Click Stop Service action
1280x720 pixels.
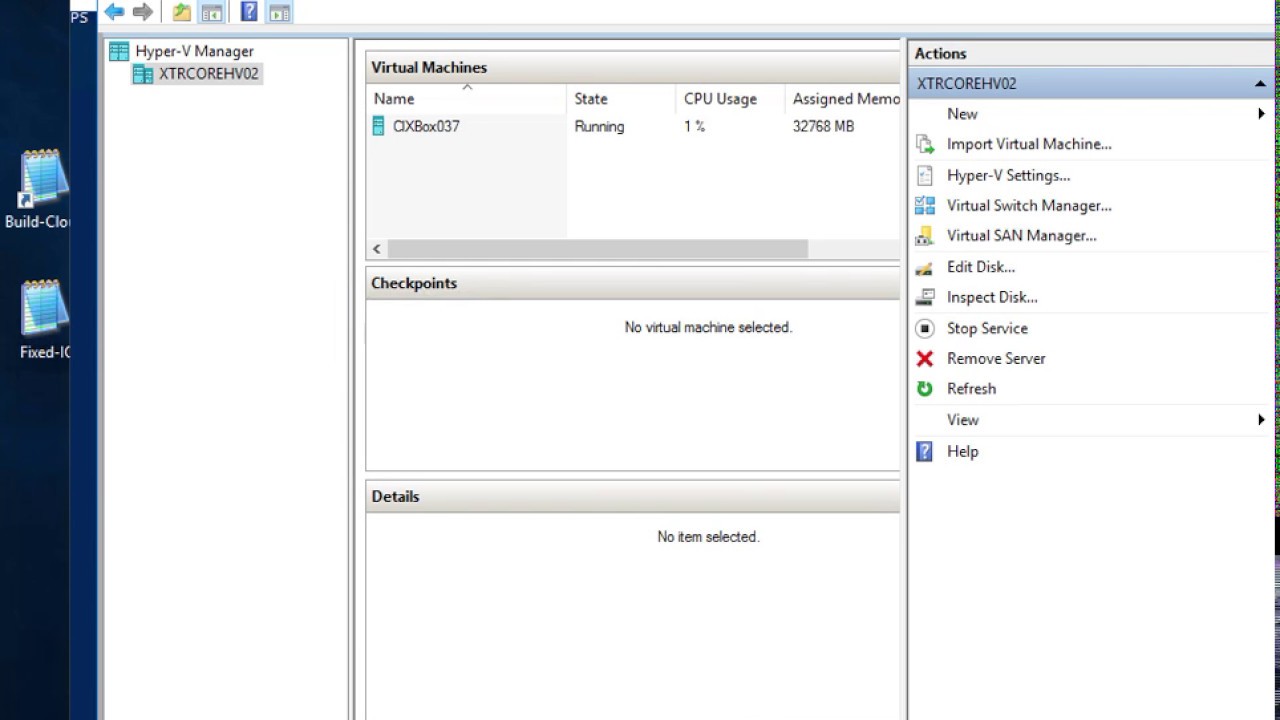coord(987,328)
